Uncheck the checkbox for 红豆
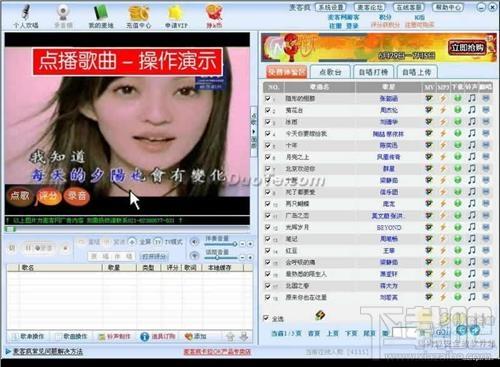 (267, 250)
